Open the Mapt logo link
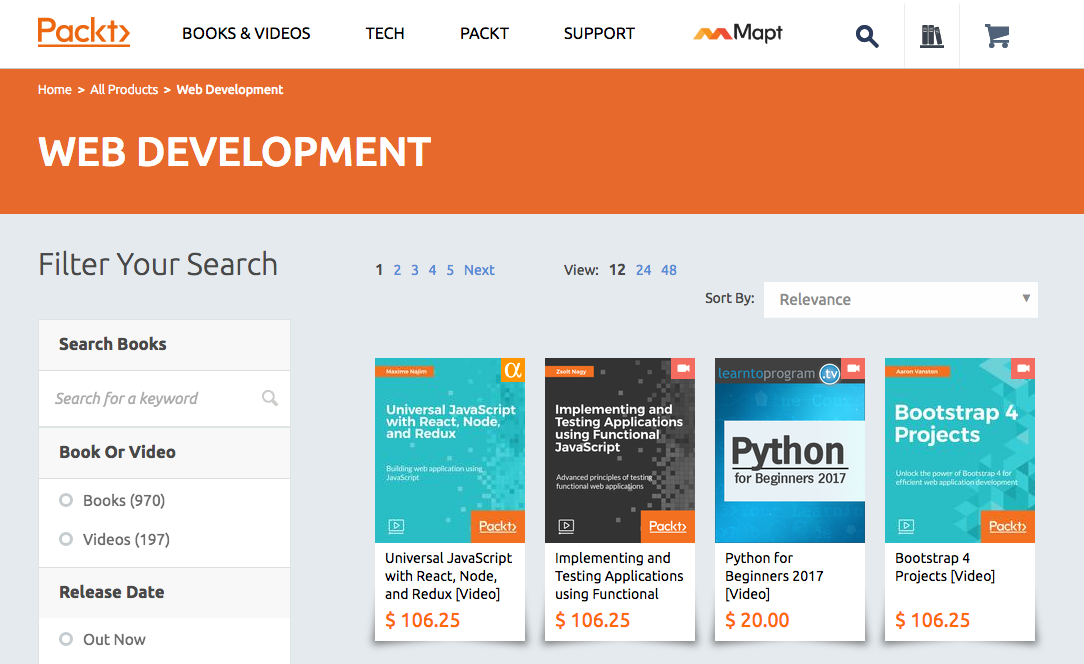 [738, 33]
